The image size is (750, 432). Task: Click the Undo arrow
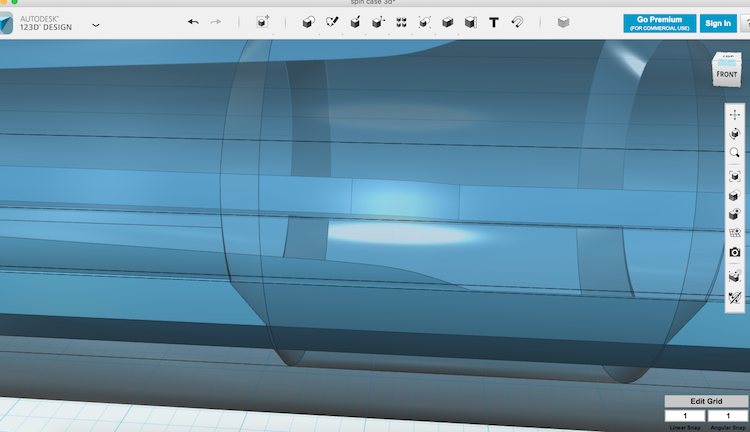[x=193, y=22]
